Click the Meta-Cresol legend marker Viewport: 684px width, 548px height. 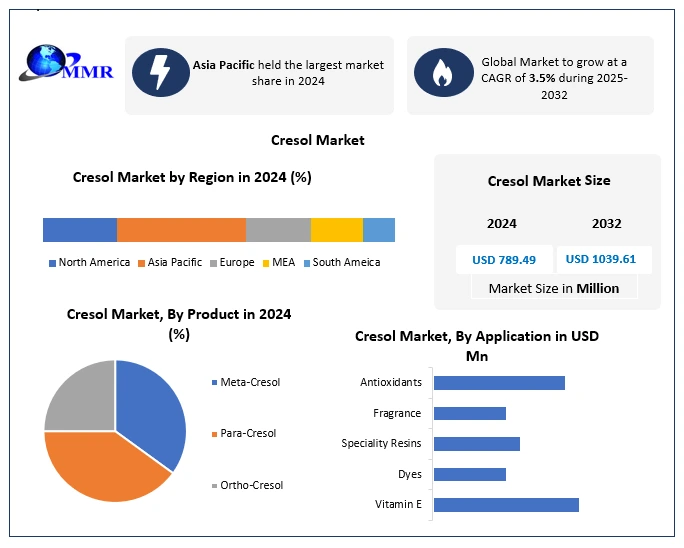coord(214,382)
